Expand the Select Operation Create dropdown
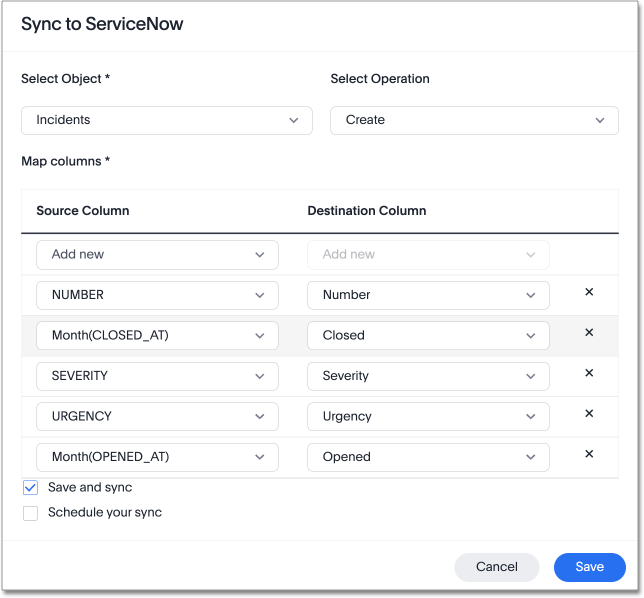The width and height of the screenshot is (644, 598). pos(474,120)
